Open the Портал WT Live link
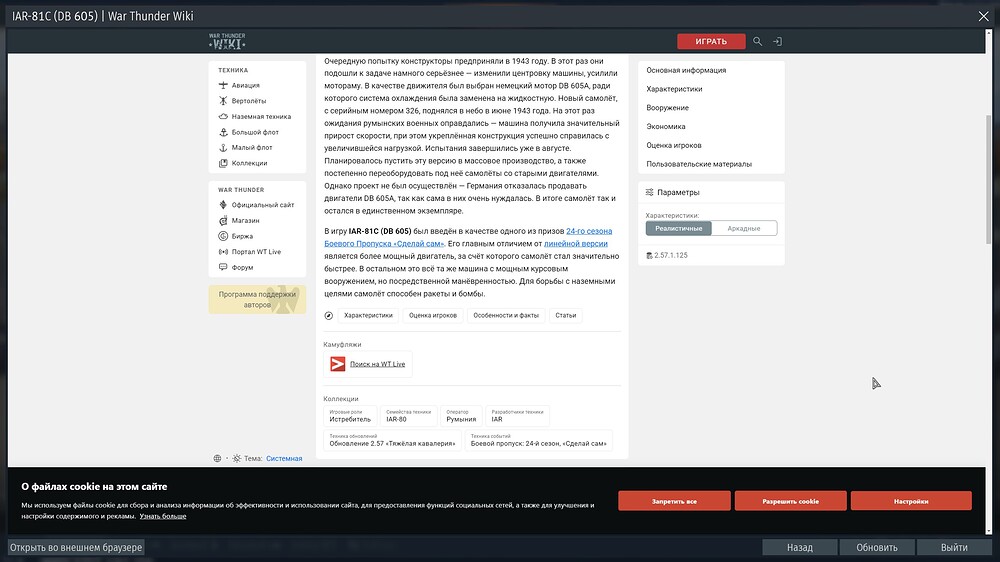 (256, 252)
